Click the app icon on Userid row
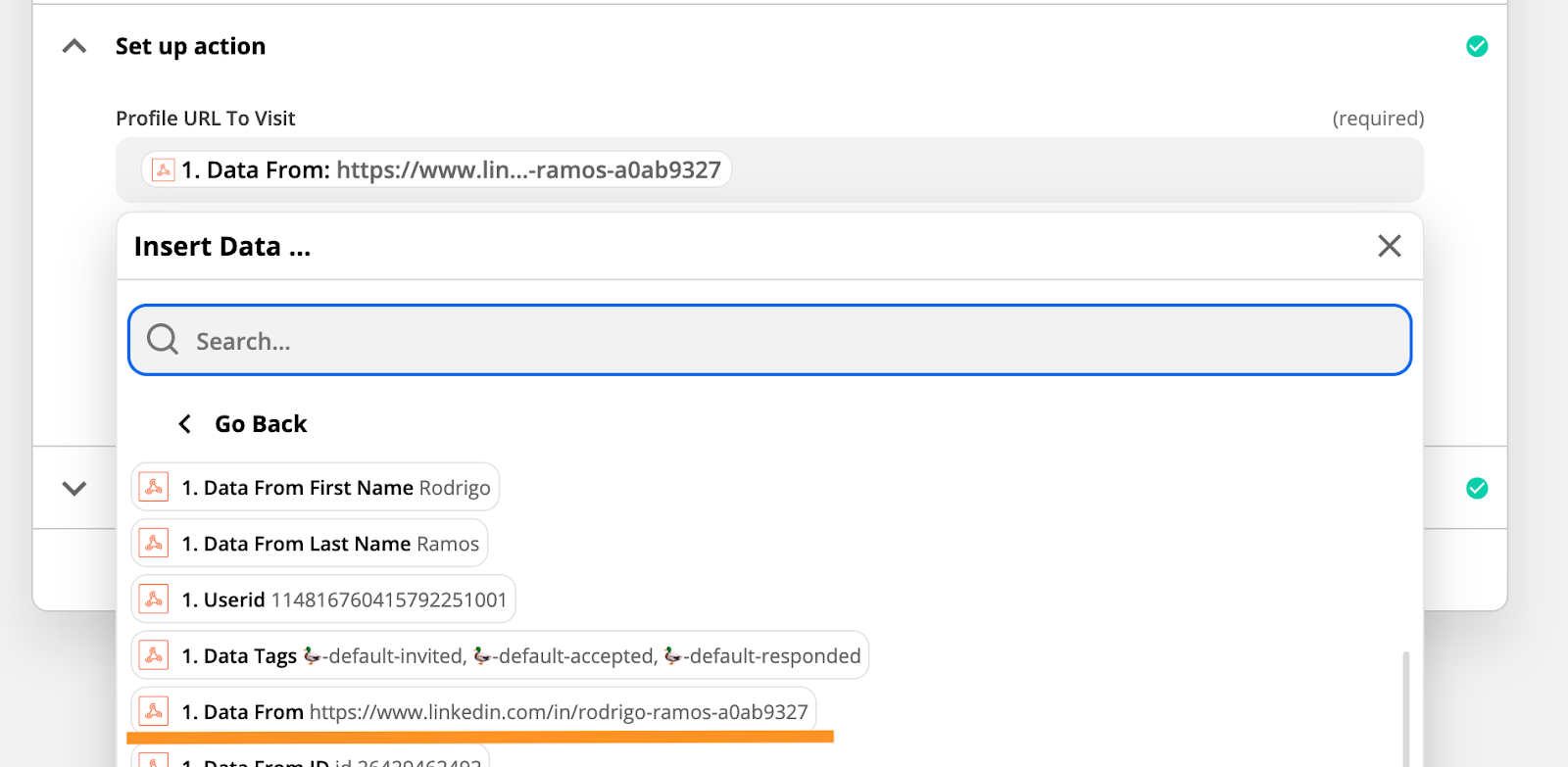 tap(154, 599)
